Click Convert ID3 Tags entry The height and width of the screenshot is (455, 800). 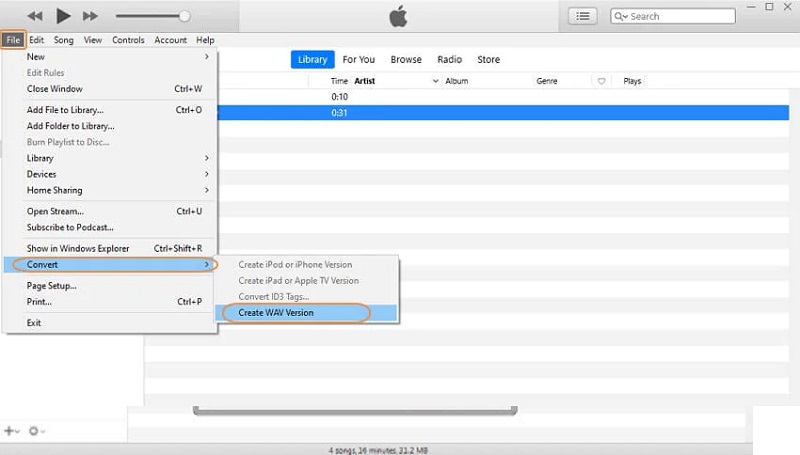coord(306,297)
